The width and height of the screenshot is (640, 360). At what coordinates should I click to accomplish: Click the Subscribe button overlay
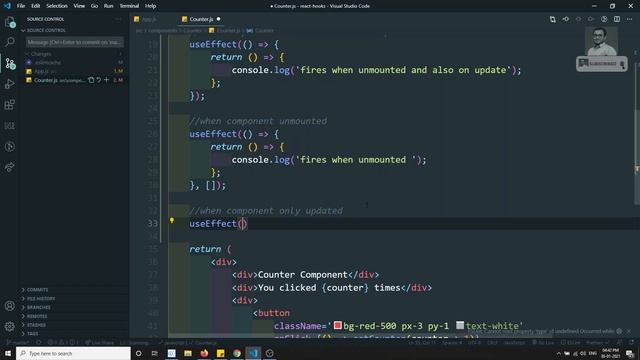[x=601, y=64]
